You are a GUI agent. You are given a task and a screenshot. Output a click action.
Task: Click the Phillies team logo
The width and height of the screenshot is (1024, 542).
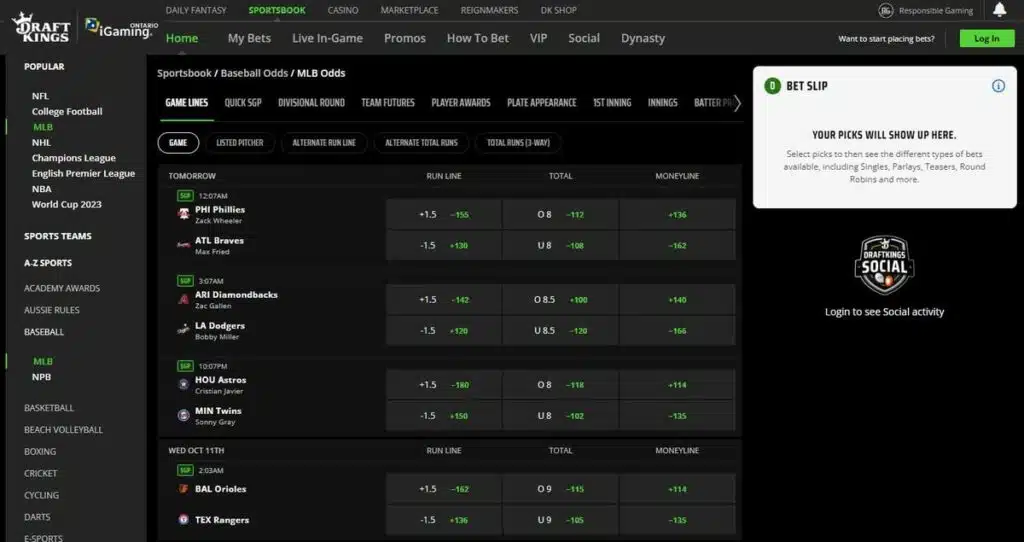coord(184,214)
